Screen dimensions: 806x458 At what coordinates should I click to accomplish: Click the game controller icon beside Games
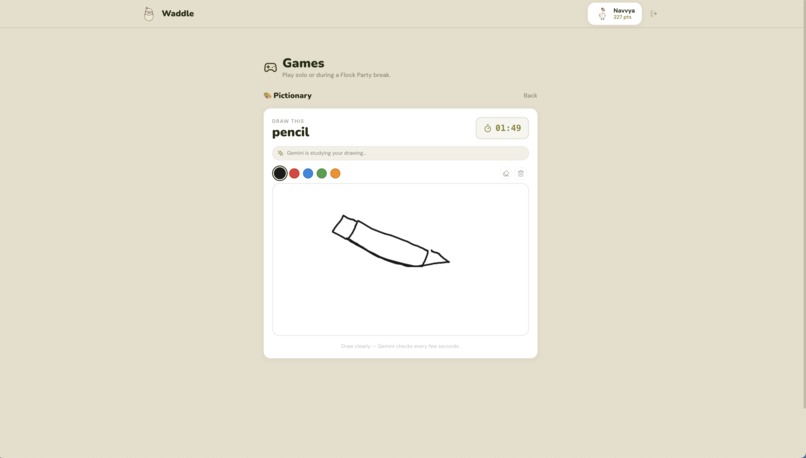(x=270, y=67)
